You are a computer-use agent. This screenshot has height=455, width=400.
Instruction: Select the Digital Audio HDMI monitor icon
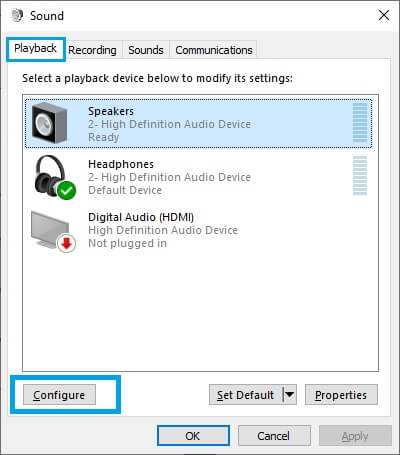coord(53,231)
